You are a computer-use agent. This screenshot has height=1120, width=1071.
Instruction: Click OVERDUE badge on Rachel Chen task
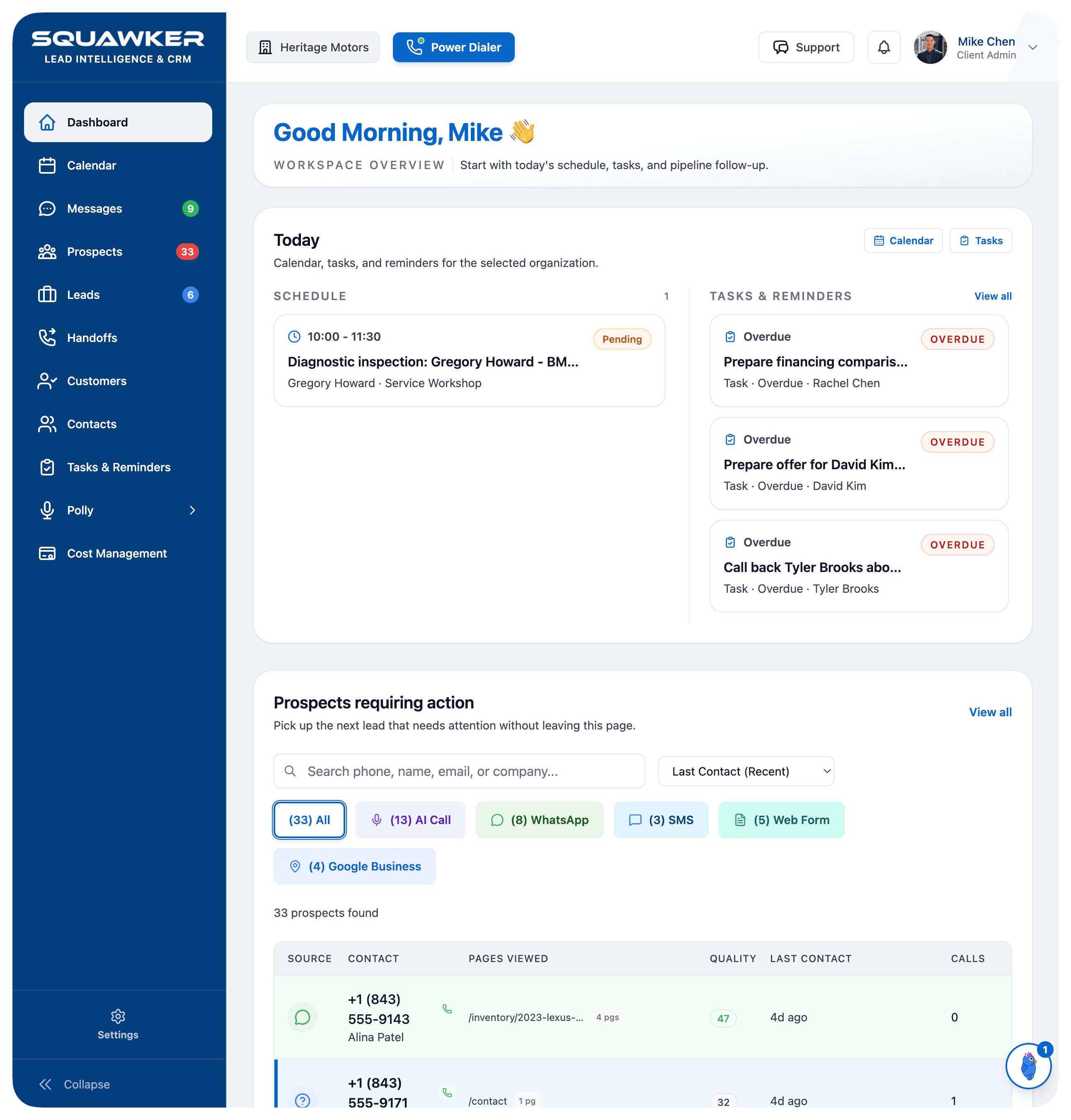tap(957, 339)
